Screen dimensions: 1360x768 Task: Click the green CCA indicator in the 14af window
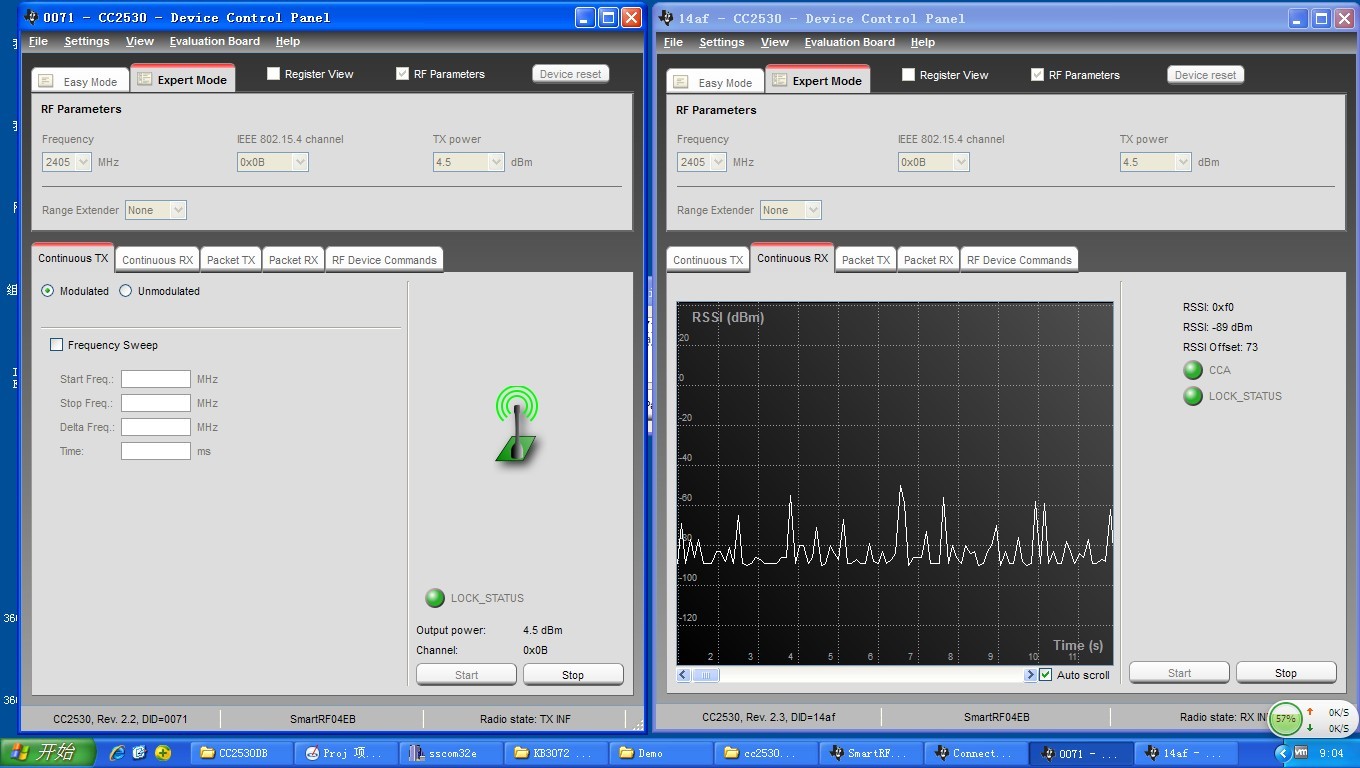coord(1193,370)
